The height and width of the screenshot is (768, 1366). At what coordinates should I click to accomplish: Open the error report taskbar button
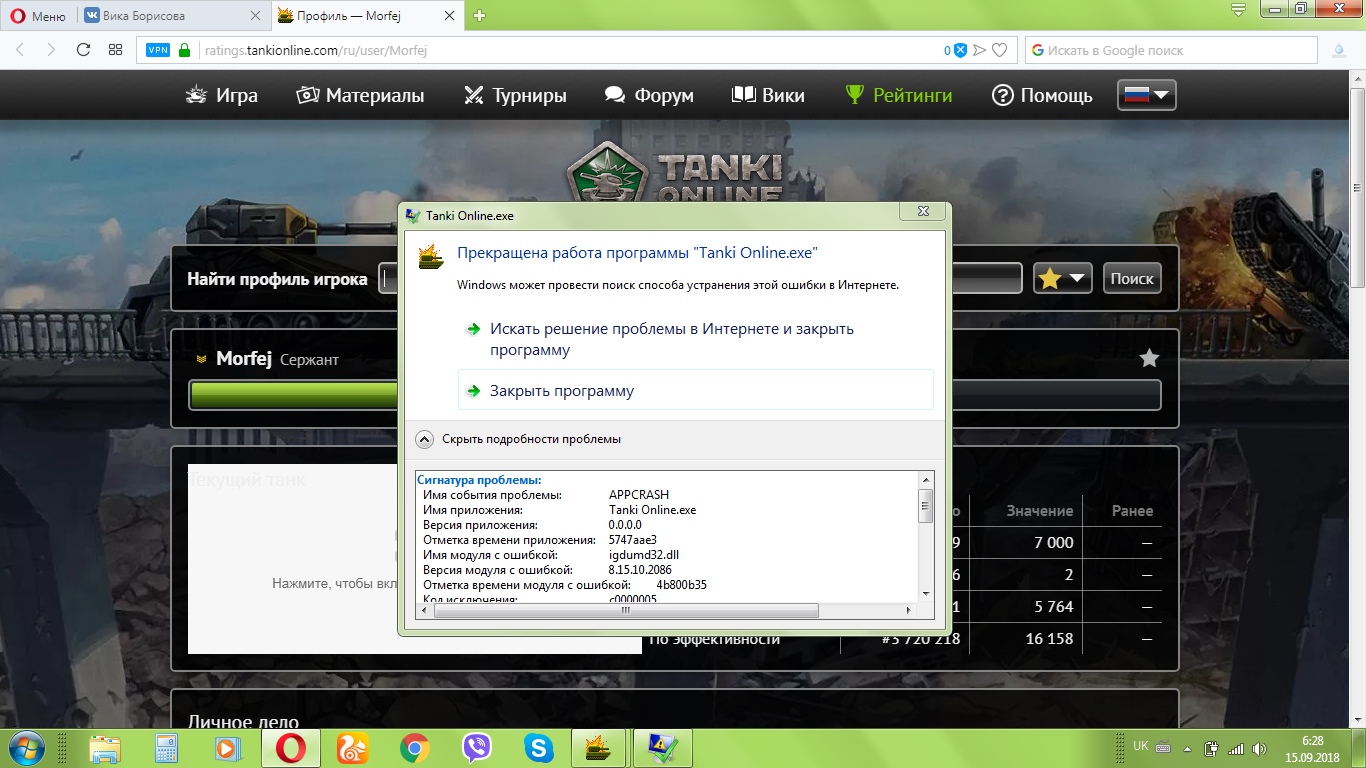pyautogui.click(x=662, y=748)
